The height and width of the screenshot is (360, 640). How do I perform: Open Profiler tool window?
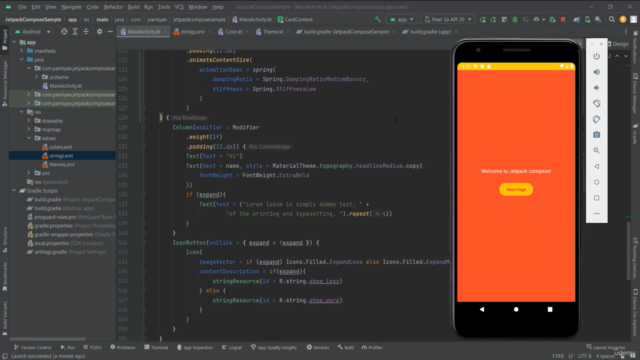point(372,347)
